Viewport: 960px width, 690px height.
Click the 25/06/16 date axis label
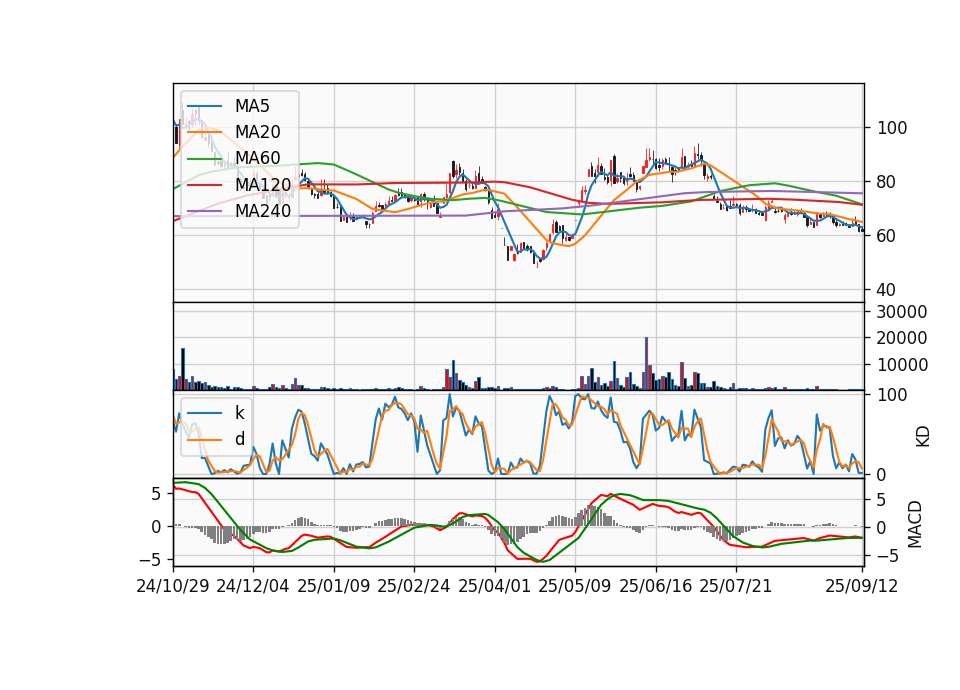656,586
